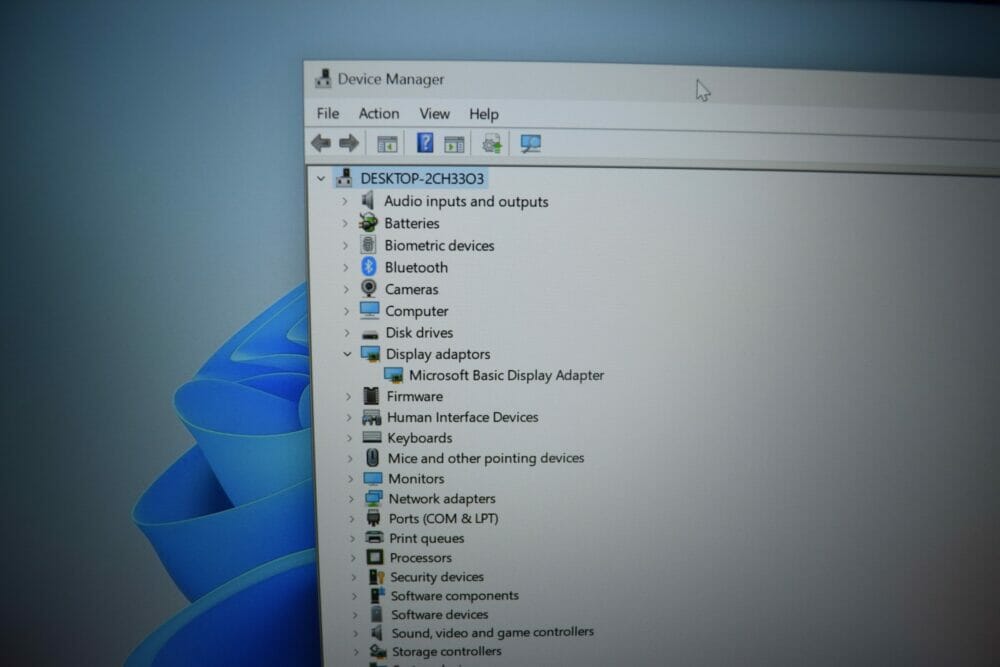This screenshot has height=667, width=1000.
Task: Click the mouse icon for Mice and pointing devices
Action: click(x=372, y=457)
